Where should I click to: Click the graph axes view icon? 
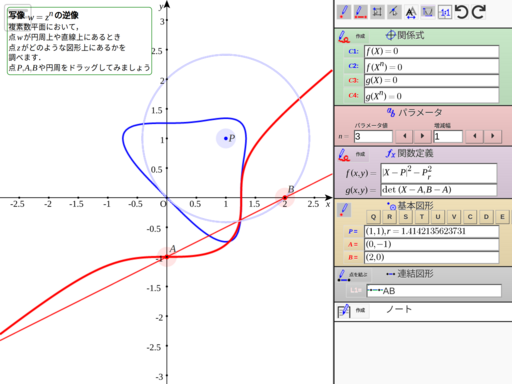[x=428, y=12]
